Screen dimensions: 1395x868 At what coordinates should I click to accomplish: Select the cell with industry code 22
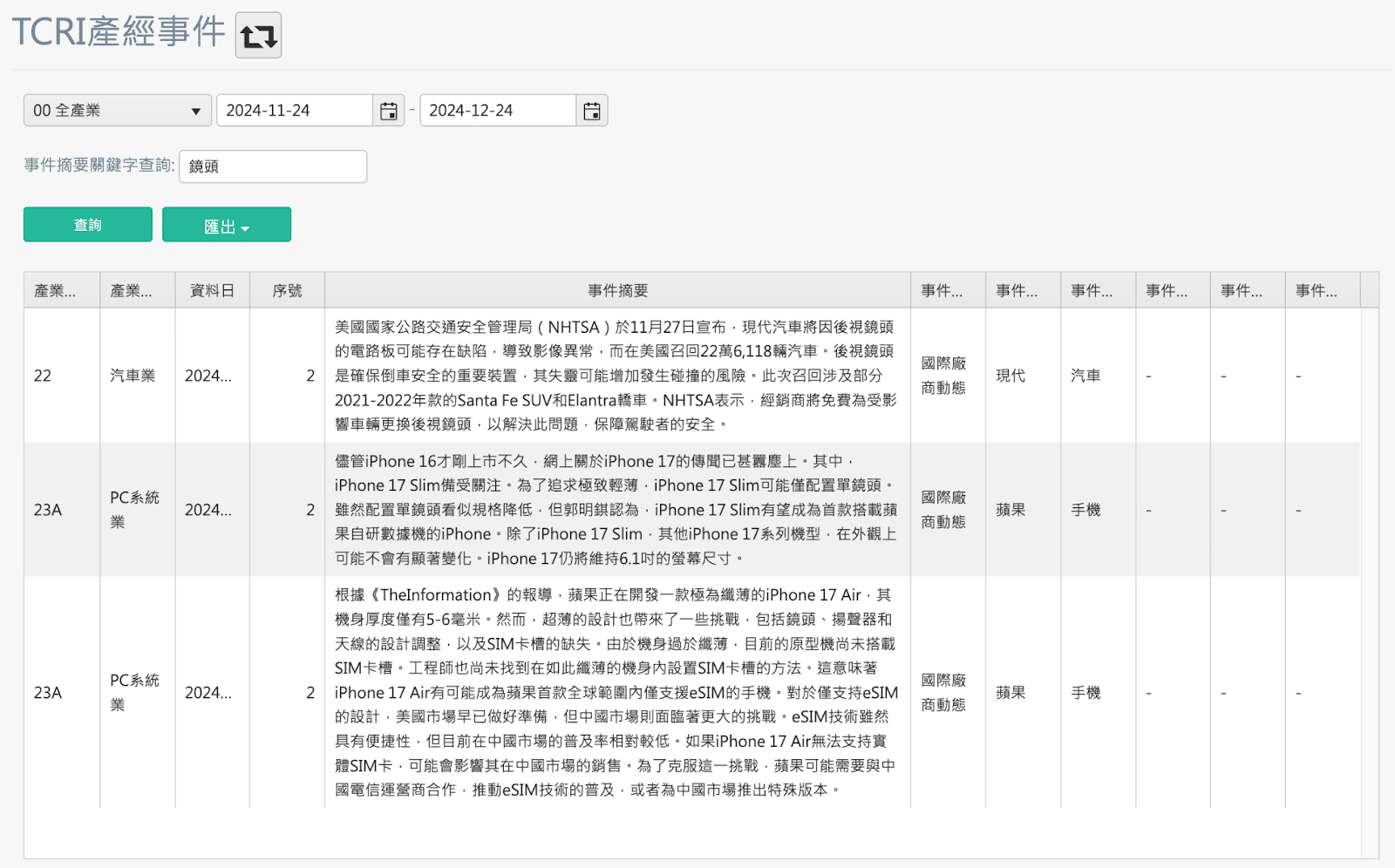coord(62,376)
